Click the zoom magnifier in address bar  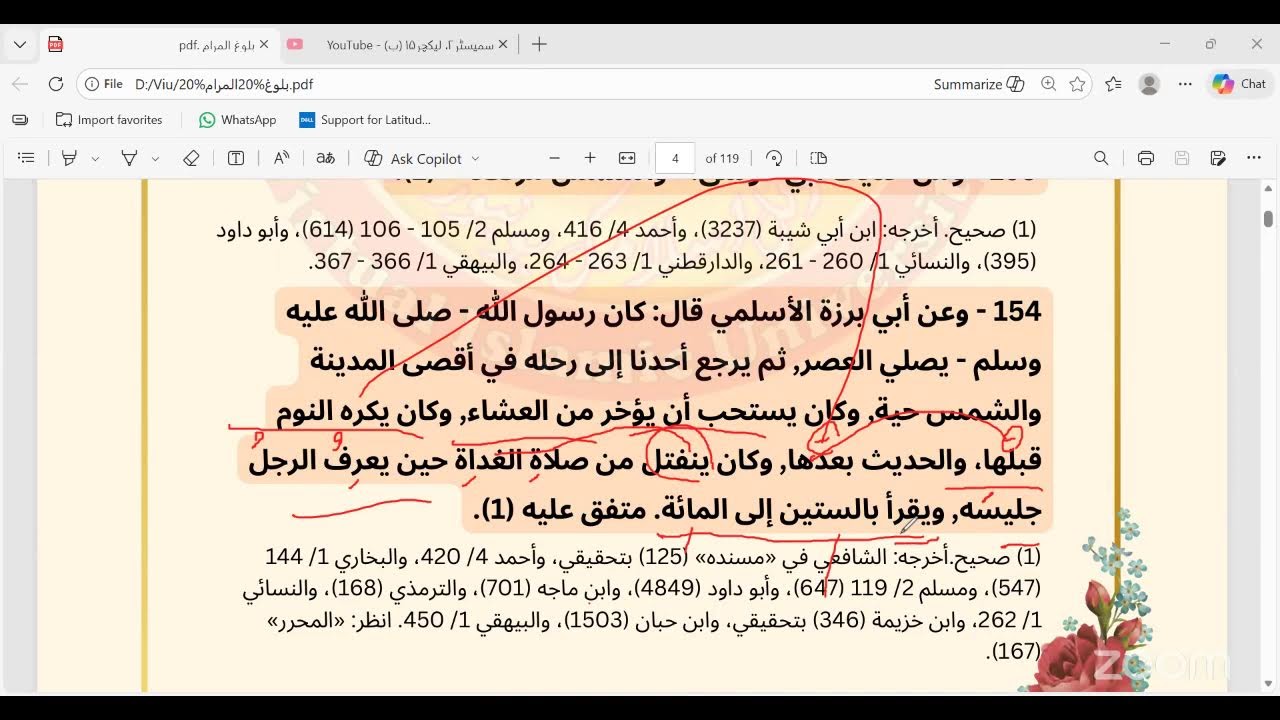click(x=1048, y=84)
